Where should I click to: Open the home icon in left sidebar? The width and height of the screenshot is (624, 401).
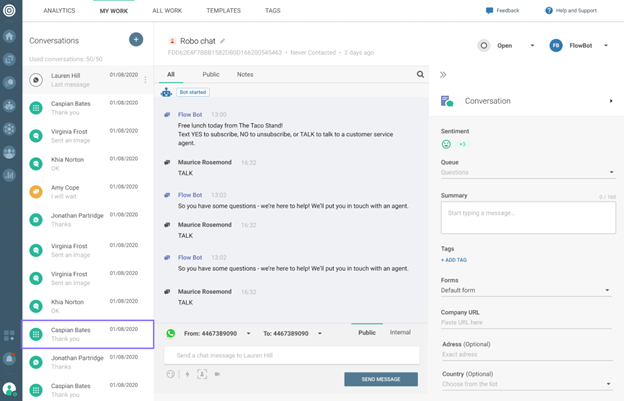[10, 37]
